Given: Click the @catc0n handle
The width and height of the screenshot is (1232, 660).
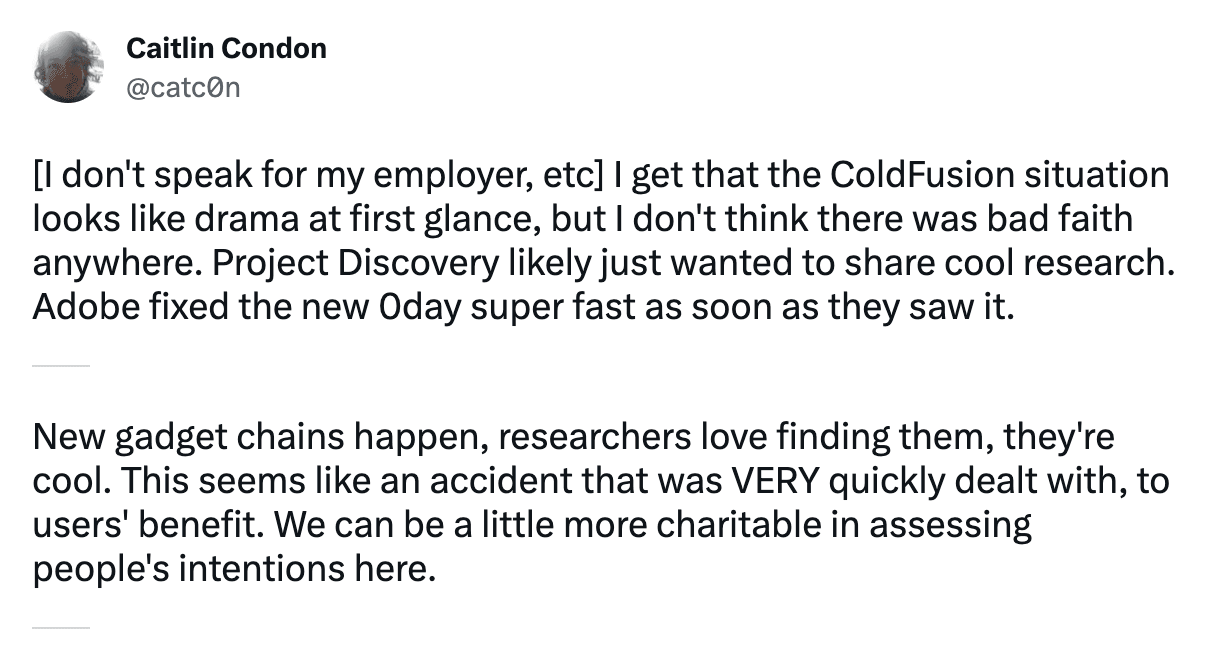Looking at the screenshot, I should (x=183, y=87).
